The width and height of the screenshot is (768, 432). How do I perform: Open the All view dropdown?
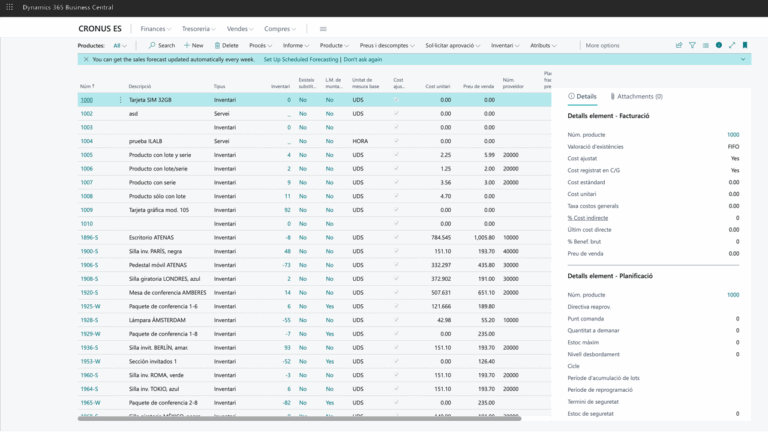[120, 46]
